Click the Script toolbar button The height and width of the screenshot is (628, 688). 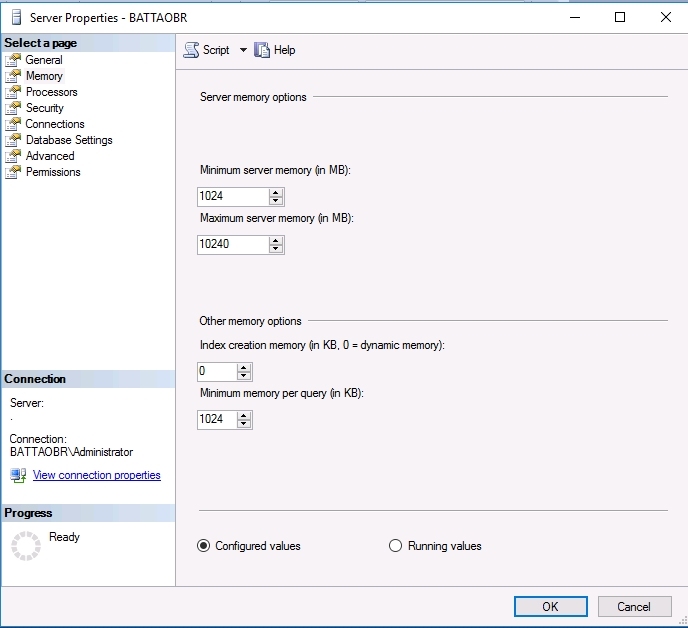pos(207,50)
